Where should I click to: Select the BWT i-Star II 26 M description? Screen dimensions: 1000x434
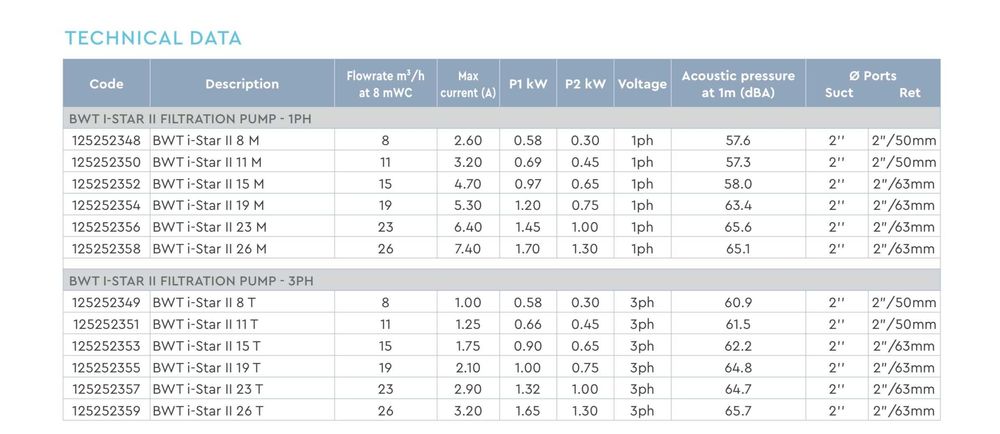(208, 248)
